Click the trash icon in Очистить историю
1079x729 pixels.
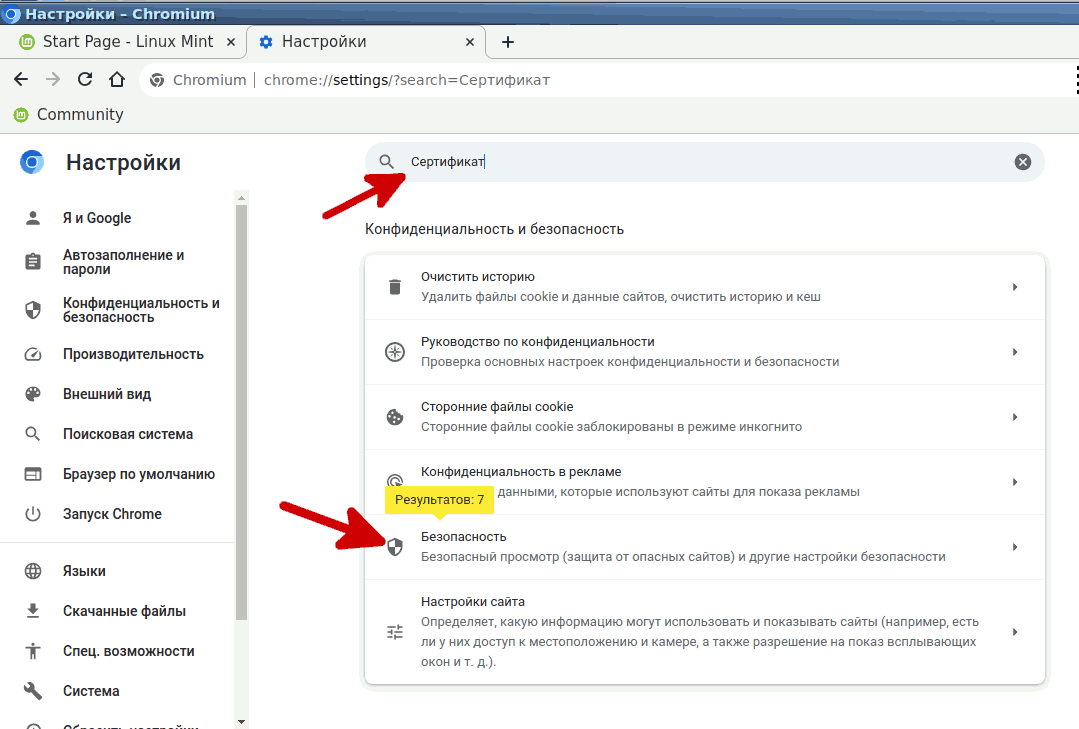[395, 287]
